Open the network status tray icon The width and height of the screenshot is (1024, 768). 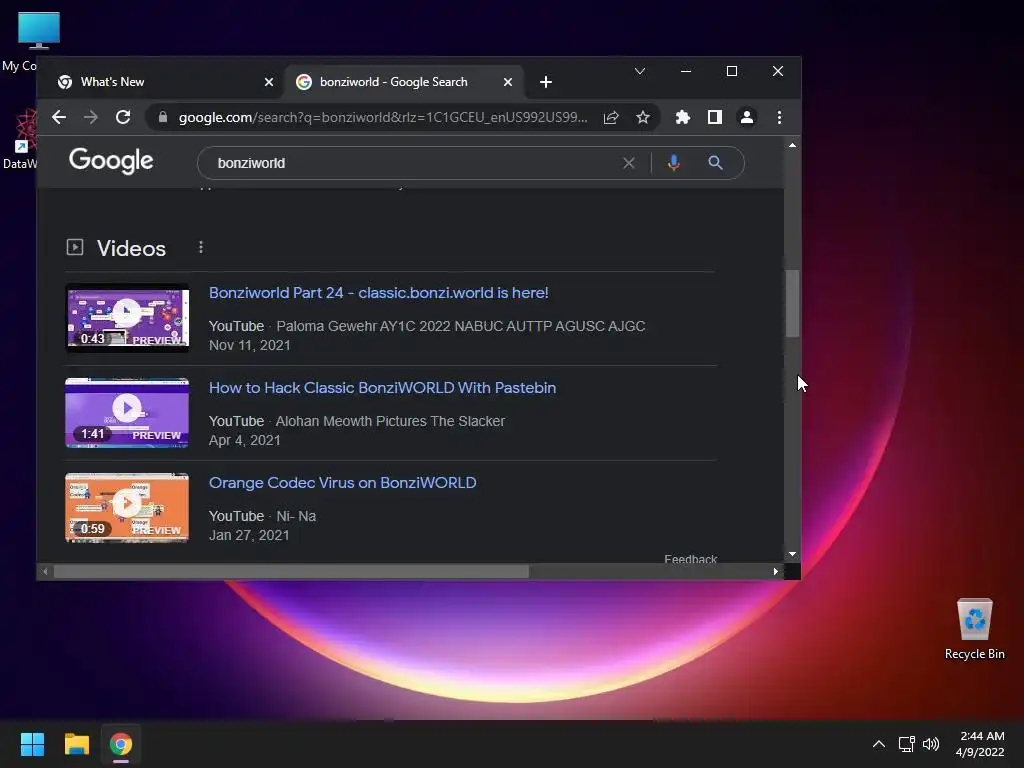tap(906, 744)
